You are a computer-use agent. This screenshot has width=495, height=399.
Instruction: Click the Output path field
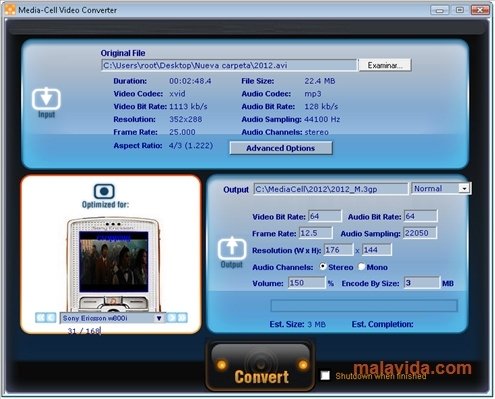point(331,189)
